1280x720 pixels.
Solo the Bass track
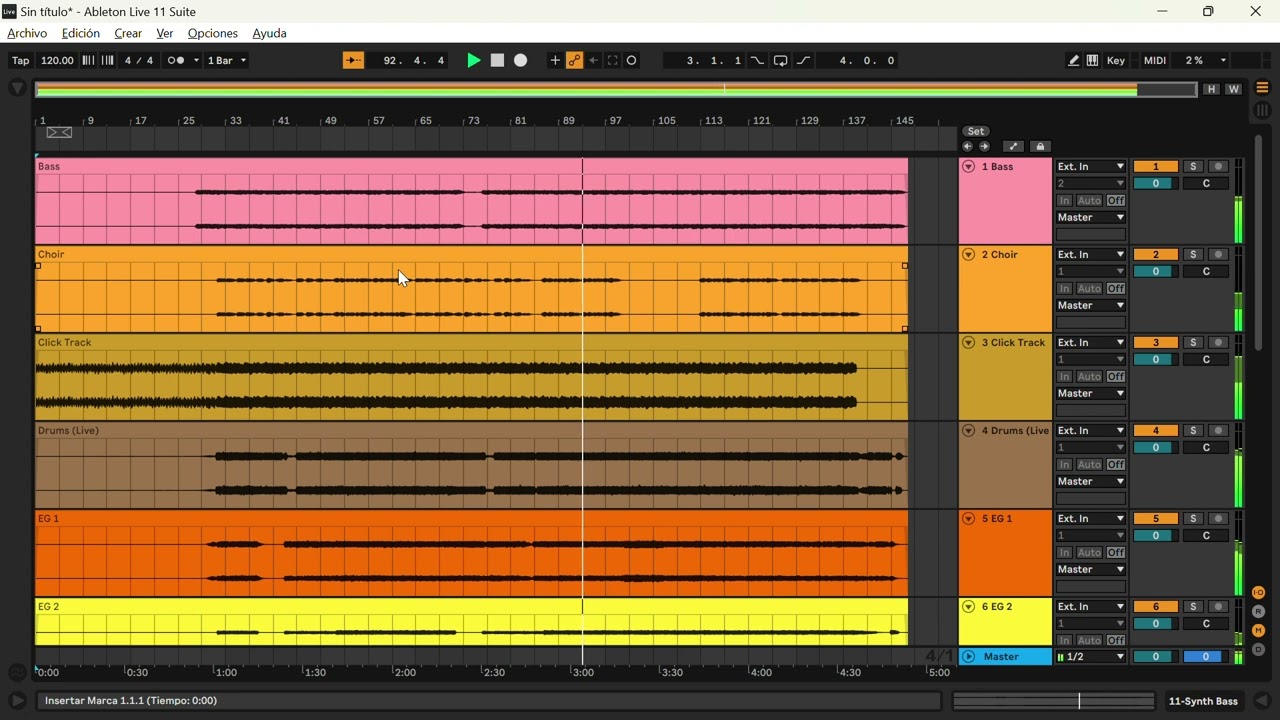(1193, 167)
